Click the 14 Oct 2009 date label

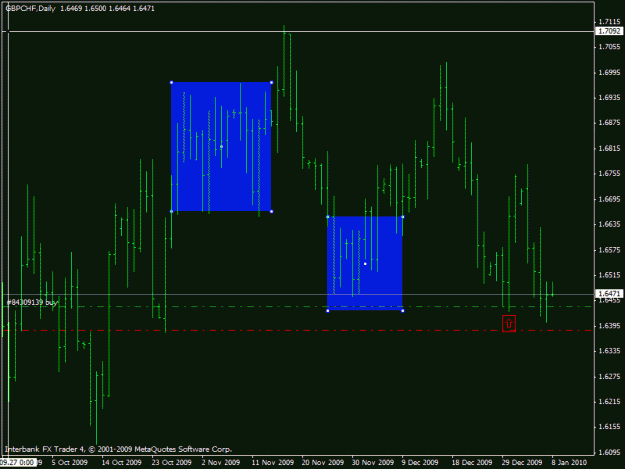(121, 462)
